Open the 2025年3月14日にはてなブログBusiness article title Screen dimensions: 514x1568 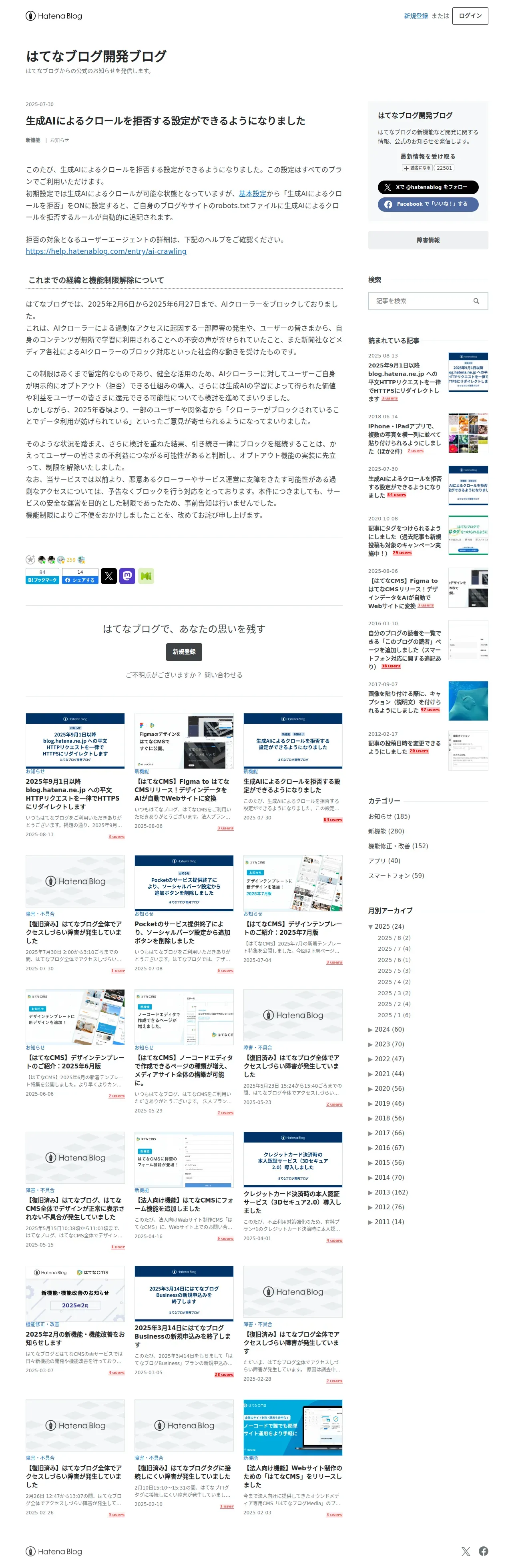tap(183, 1336)
